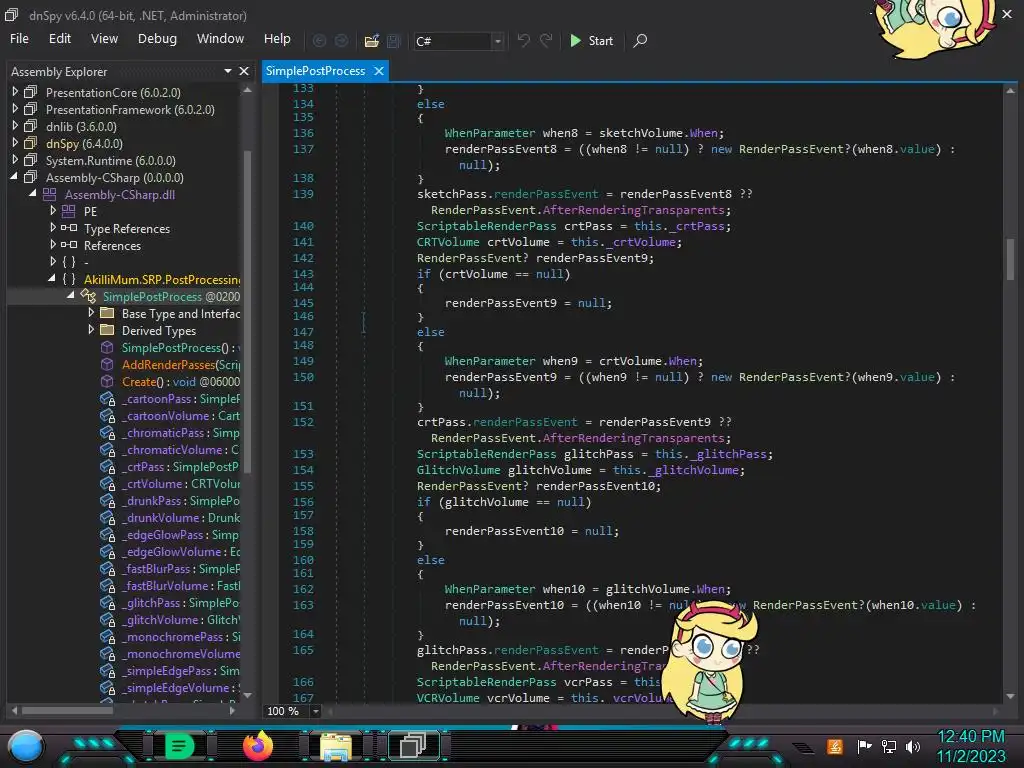1024x768 pixels.
Task: Expand the PresentationFramework assembly node
Action: point(15,109)
